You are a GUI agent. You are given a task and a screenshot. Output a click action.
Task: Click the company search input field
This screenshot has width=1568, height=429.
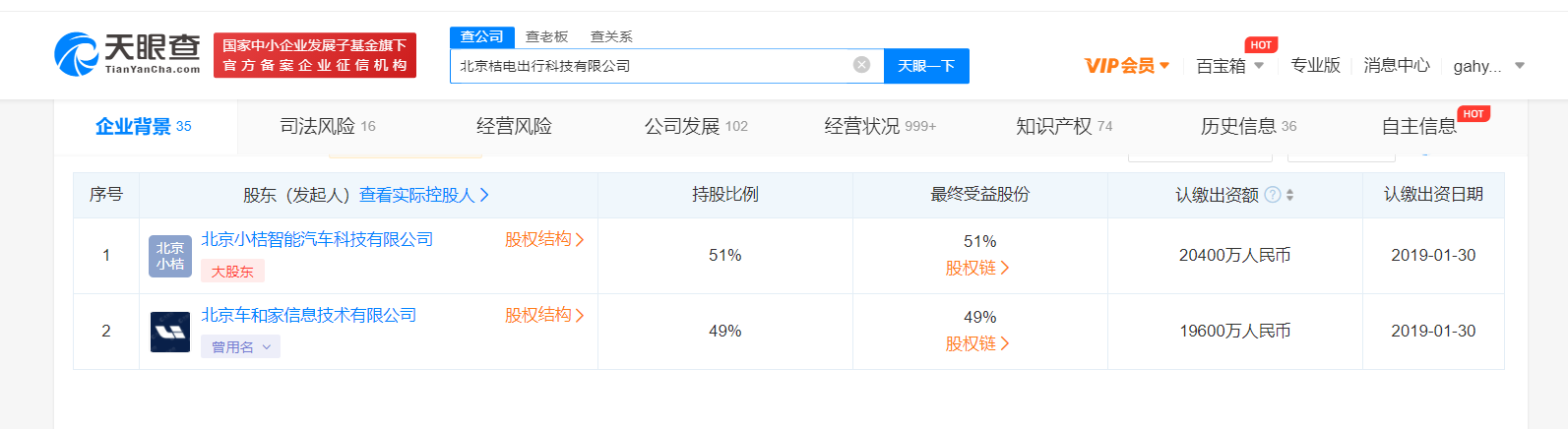pyautogui.click(x=650, y=66)
